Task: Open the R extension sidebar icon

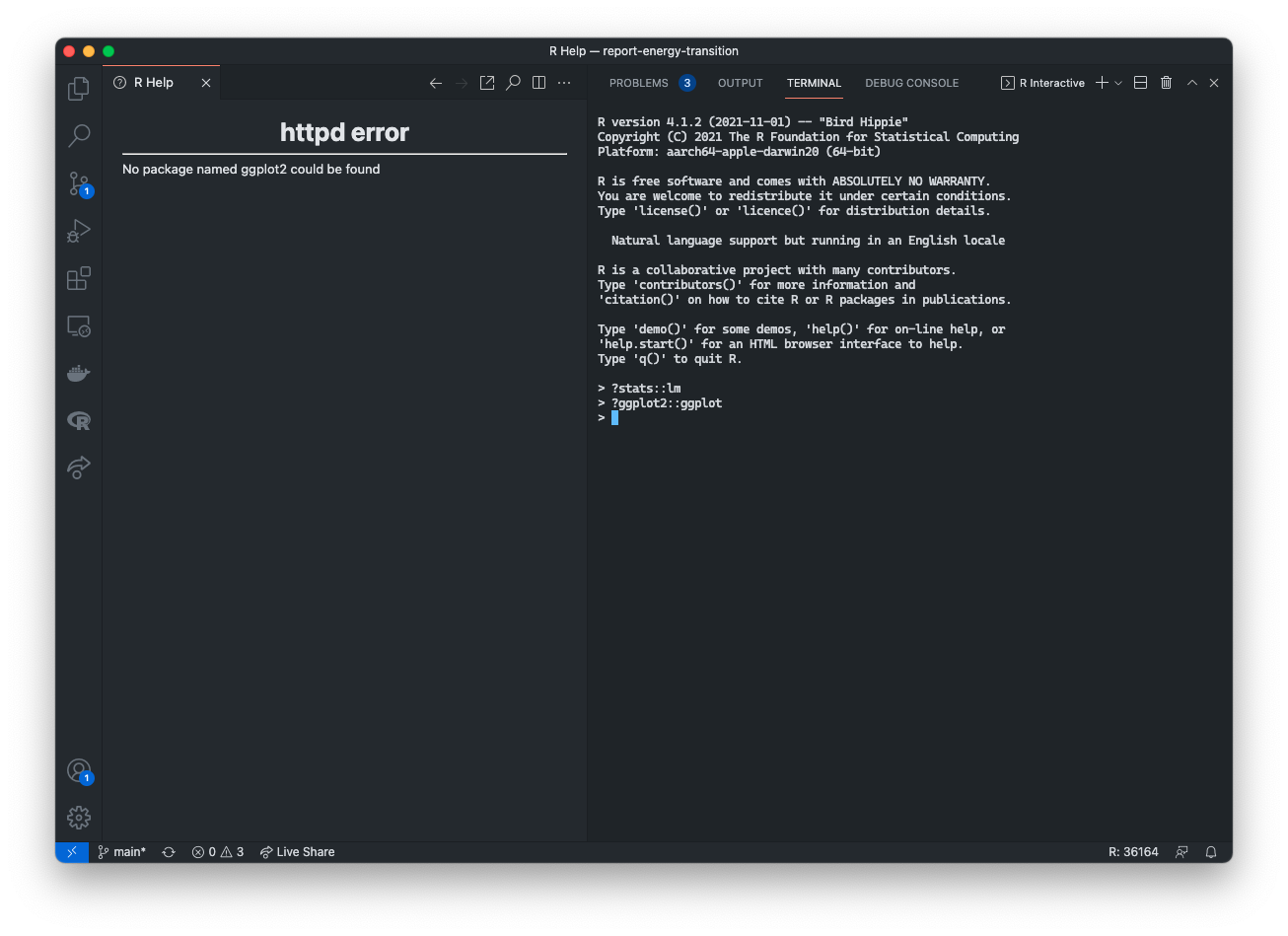Action: point(78,420)
